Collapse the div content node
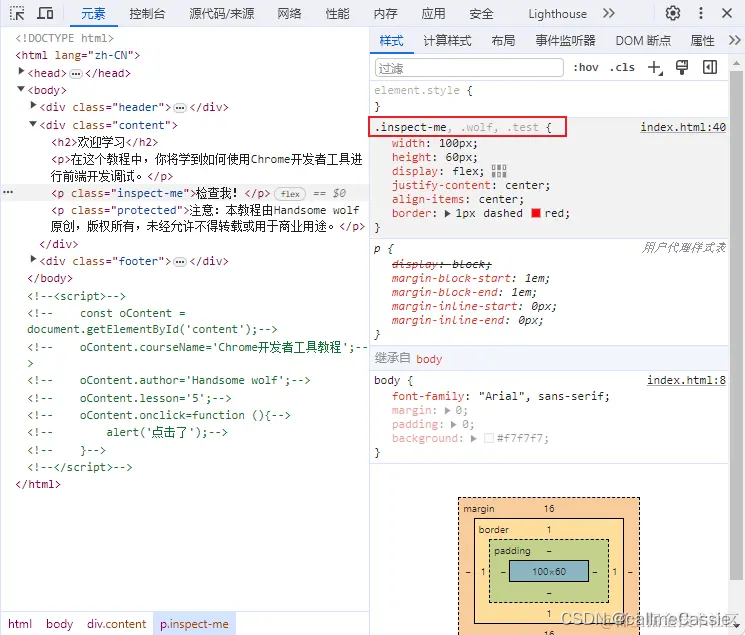The width and height of the screenshot is (745, 635). 33,124
